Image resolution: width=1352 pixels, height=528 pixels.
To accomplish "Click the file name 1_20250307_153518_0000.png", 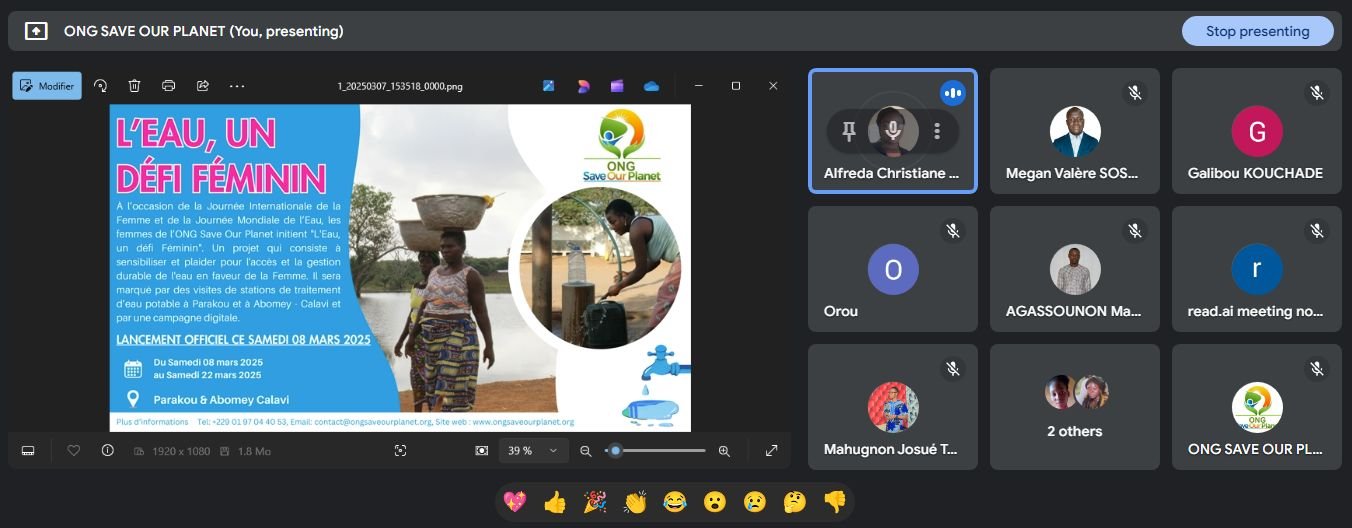I will [x=400, y=87].
